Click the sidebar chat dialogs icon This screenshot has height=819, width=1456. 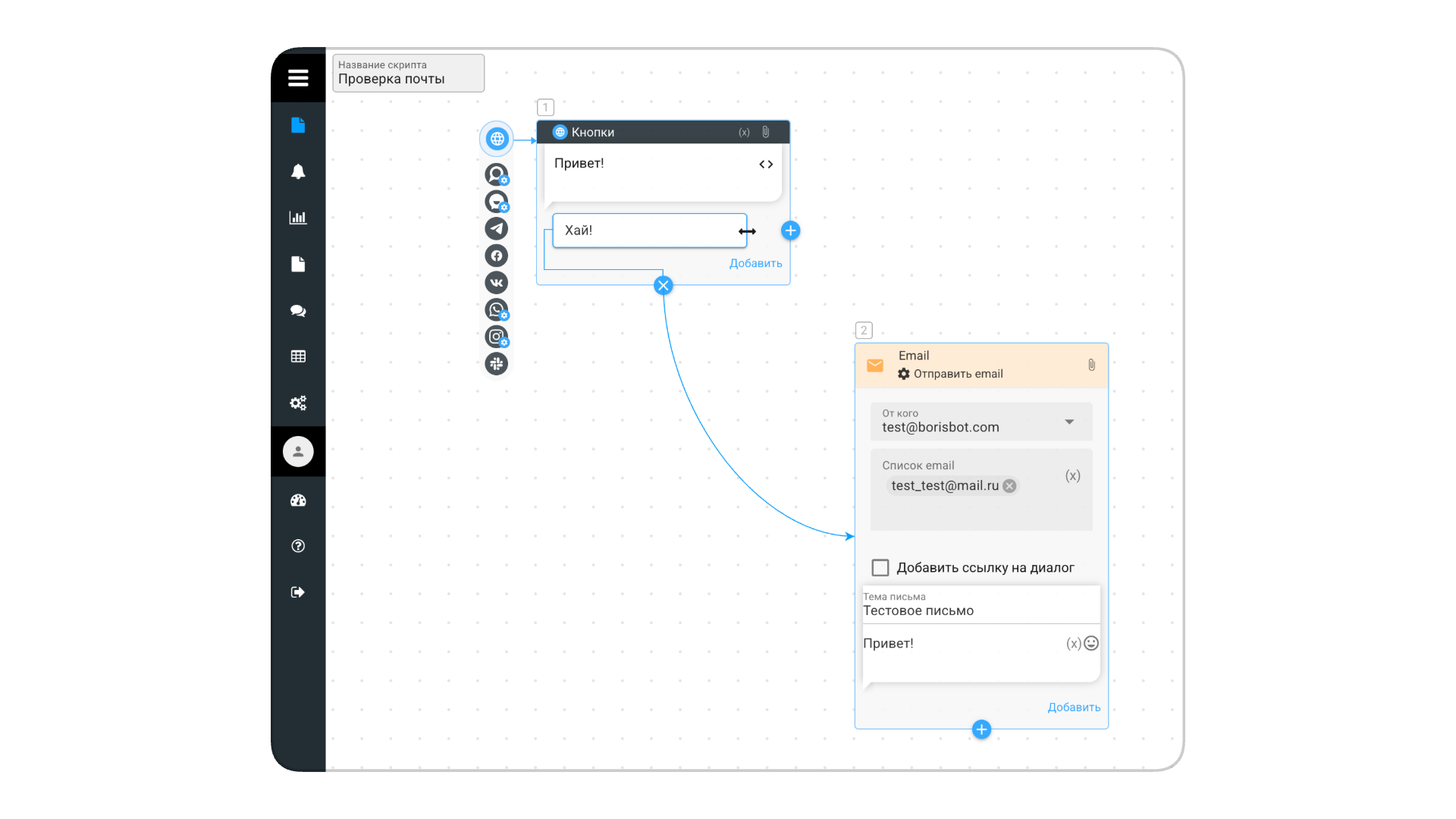(x=298, y=311)
